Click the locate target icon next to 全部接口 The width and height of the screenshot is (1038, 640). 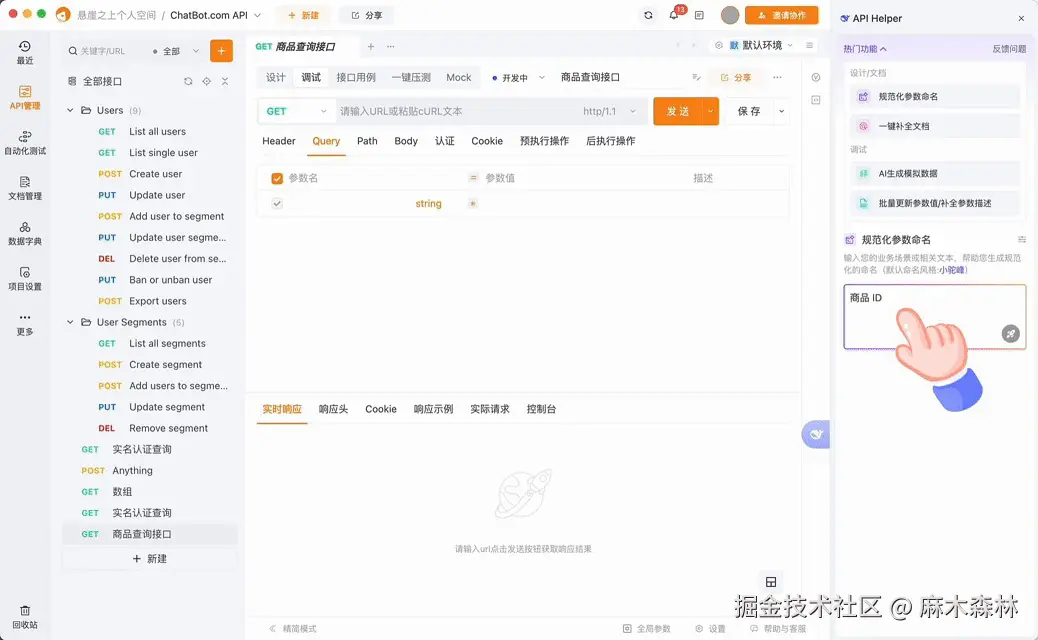click(207, 81)
